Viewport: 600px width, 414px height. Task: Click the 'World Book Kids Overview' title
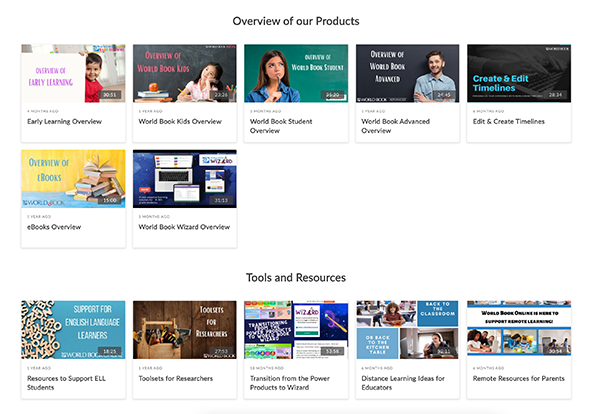[180, 121]
